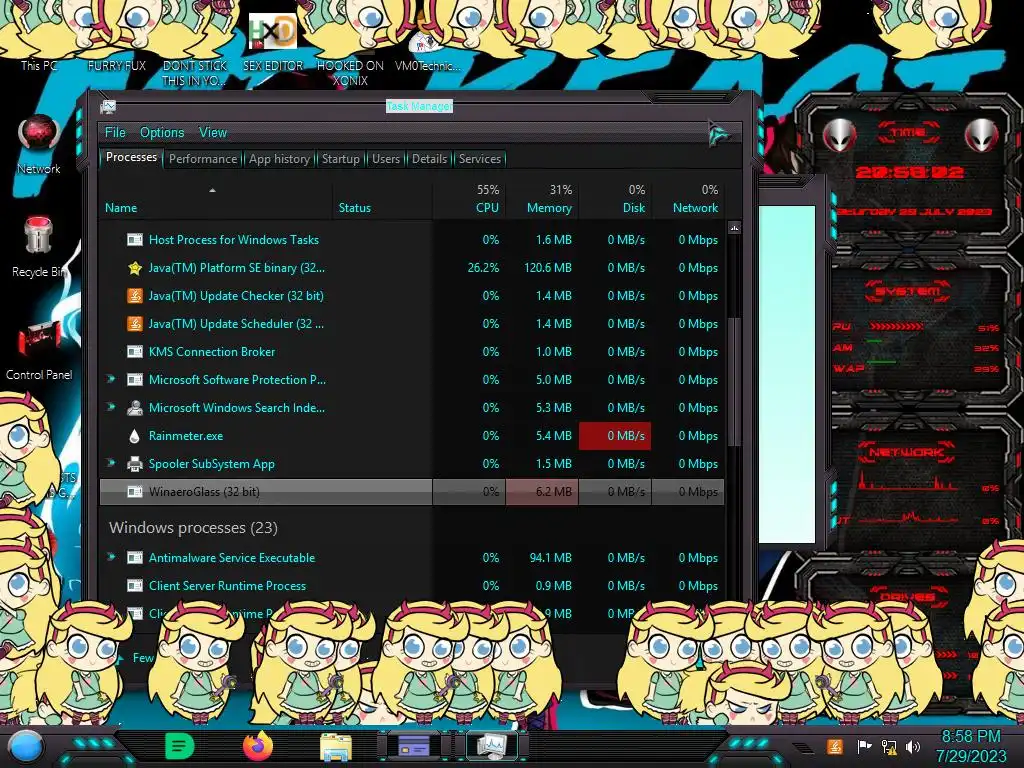Viewport: 1024px width, 768px height.
Task: Click the Spooler SubSystem App printer icon
Action: coord(135,464)
